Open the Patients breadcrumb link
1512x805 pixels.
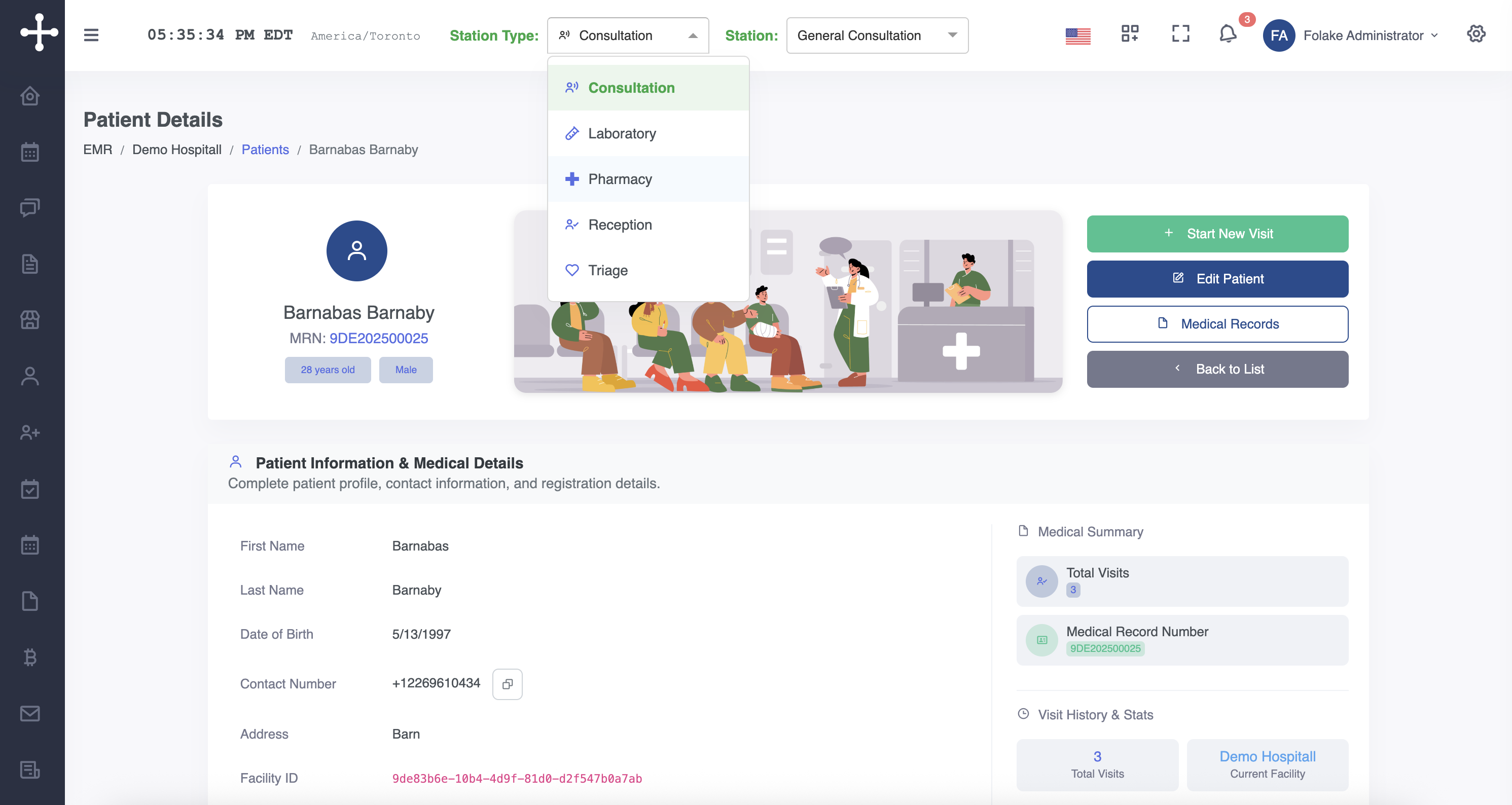(265, 149)
